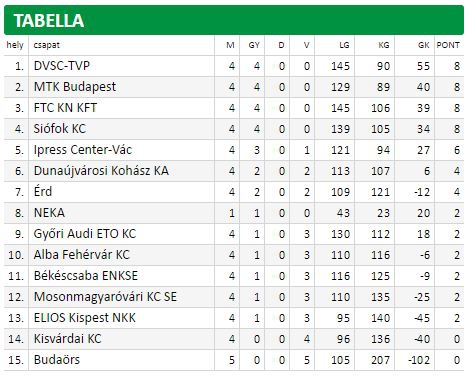Click the LG column header
Viewport: 470px width, 378px height.
(344, 45)
